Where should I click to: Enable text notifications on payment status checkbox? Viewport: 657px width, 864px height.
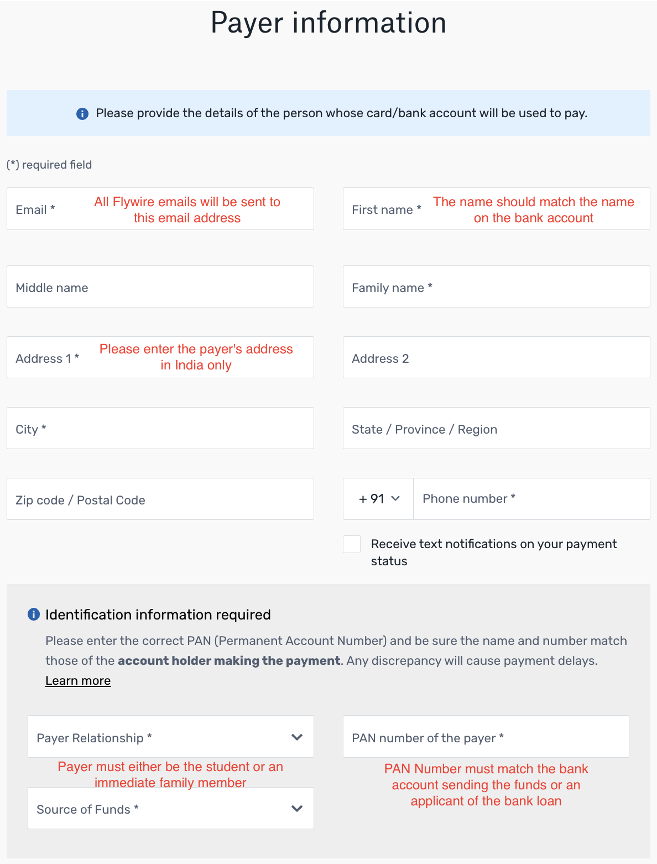tap(352, 544)
